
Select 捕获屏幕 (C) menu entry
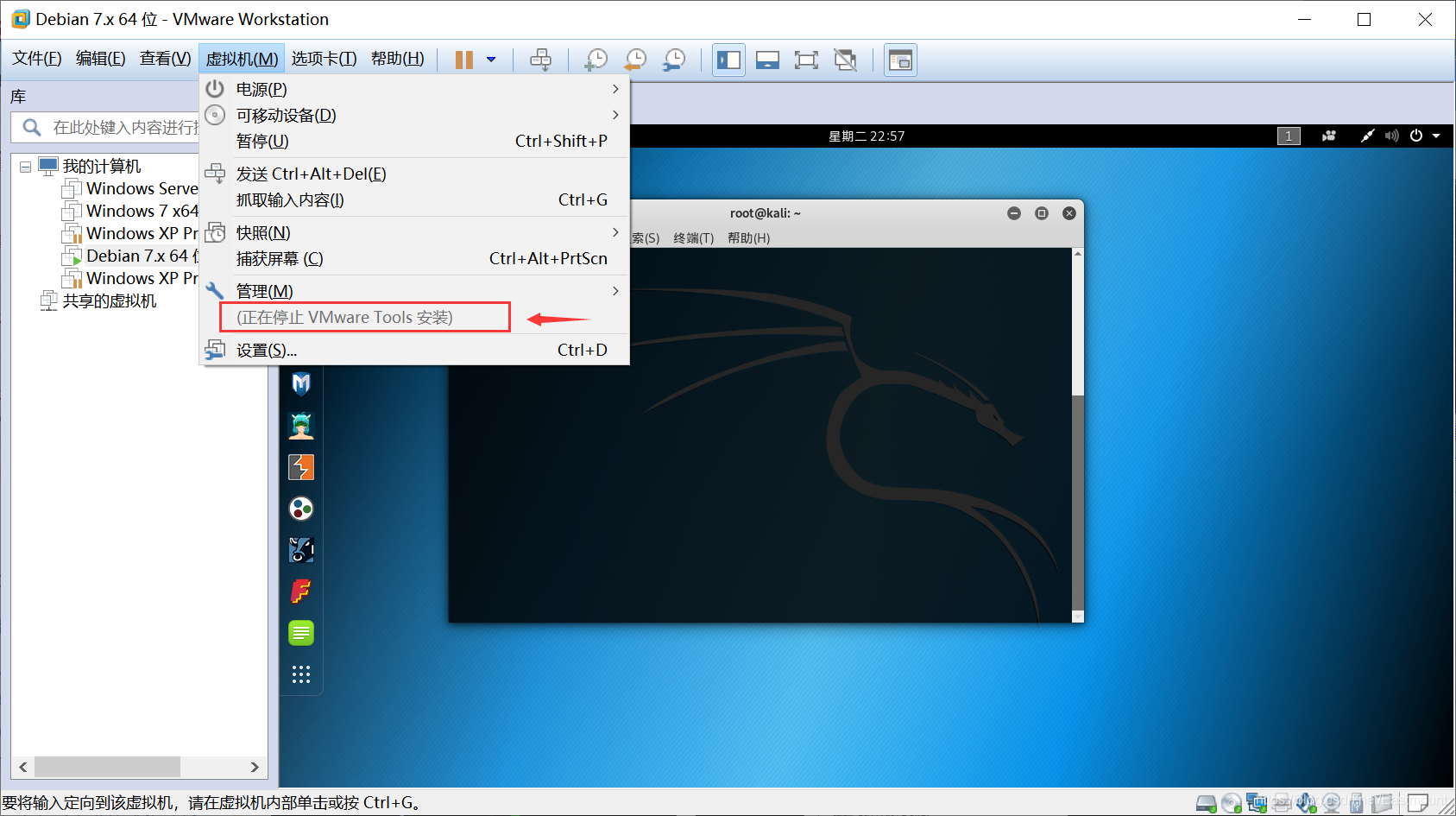[x=414, y=258]
